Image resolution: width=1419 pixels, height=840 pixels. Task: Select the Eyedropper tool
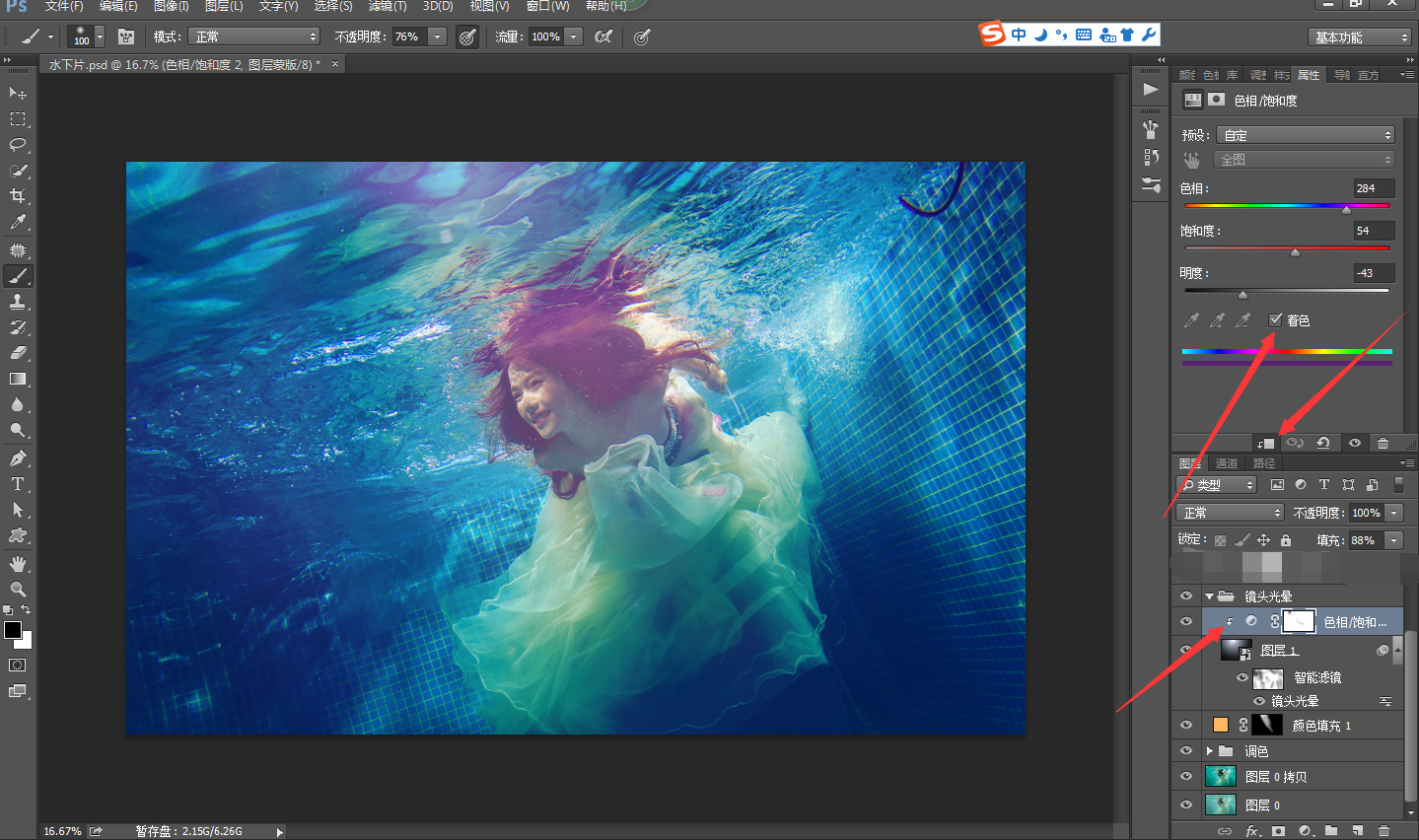[18, 223]
